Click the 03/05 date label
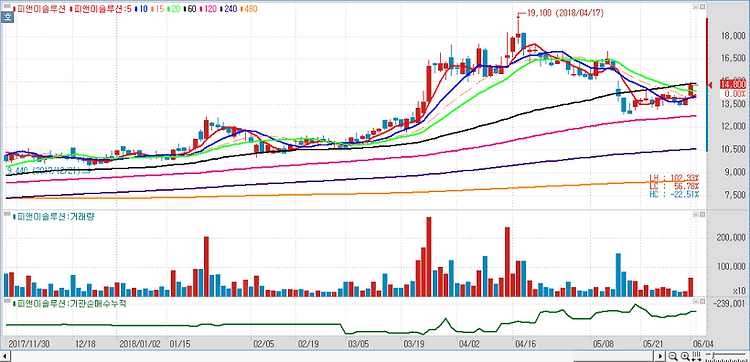Image resolution: width=750 pixels, height=362 pixels. pos(359,344)
